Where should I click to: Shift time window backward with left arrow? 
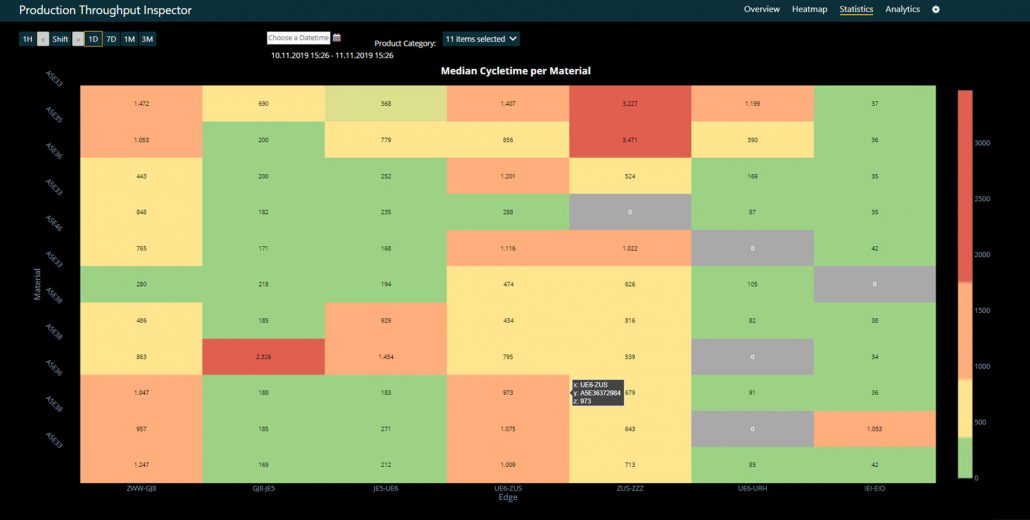point(43,39)
